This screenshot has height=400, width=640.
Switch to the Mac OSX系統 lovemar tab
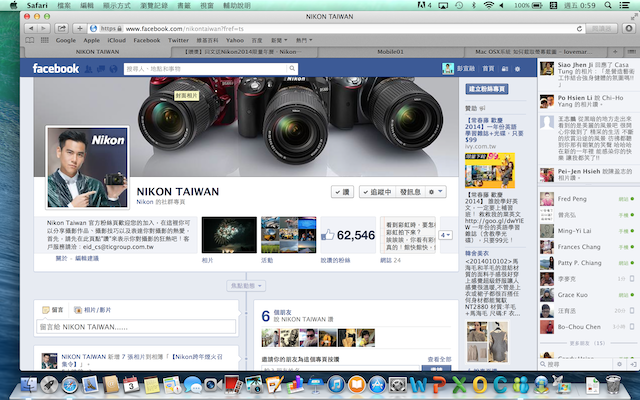tap(536, 52)
